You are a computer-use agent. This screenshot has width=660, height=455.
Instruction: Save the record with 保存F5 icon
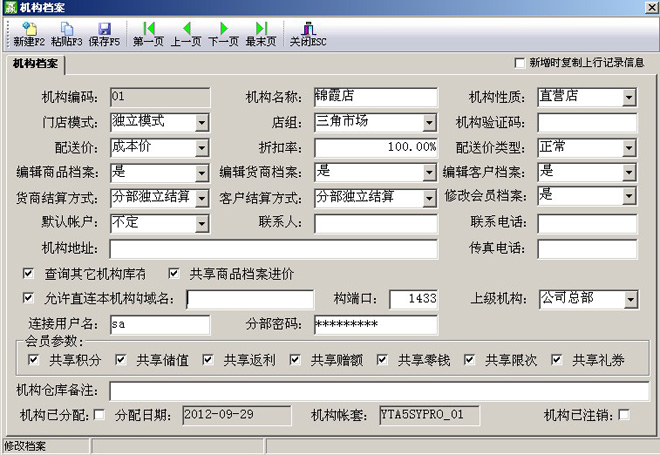pos(104,35)
